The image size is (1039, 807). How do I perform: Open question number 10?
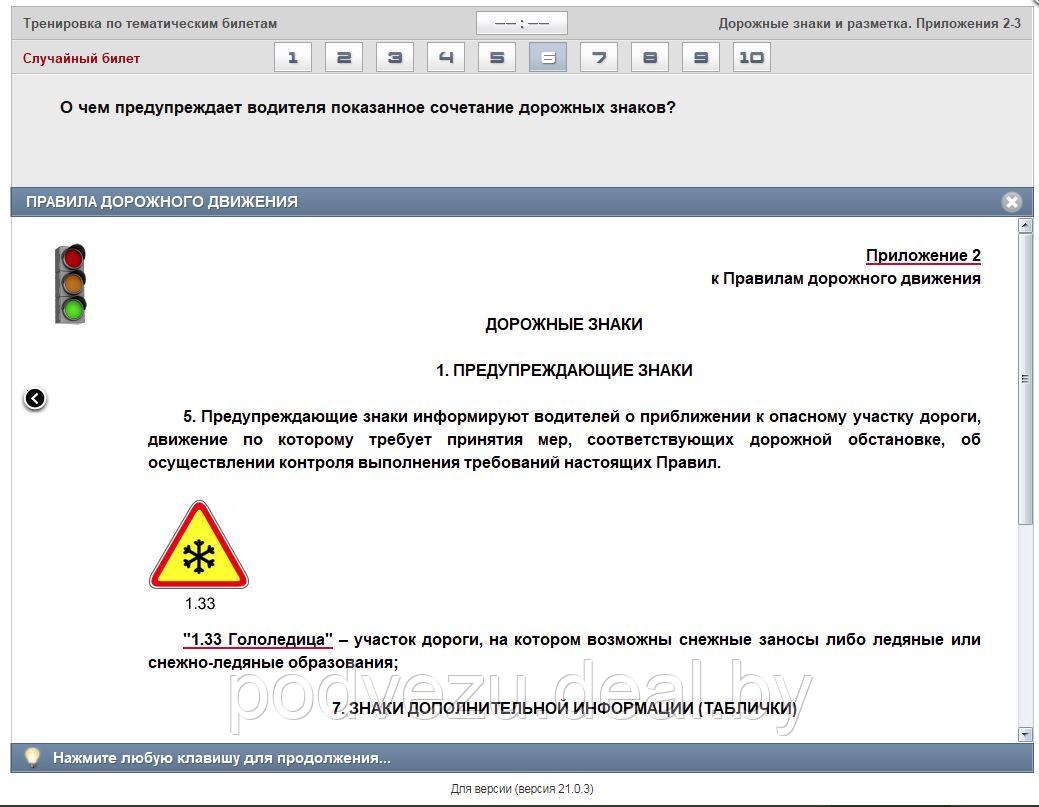[752, 58]
